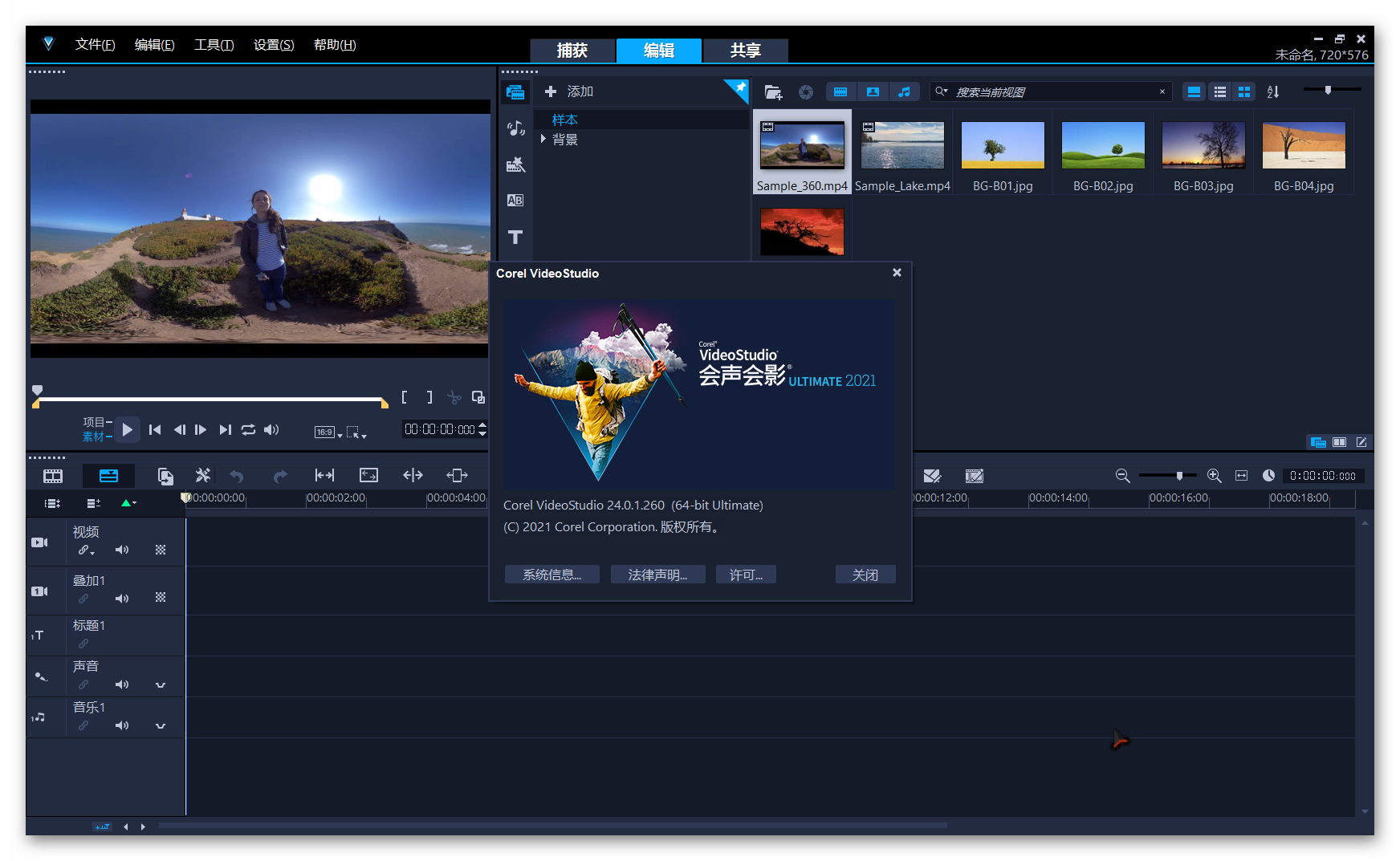The image size is (1400, 861).
Task: Open the 16:9 aspect ratio dropdown
Action: 328,433
